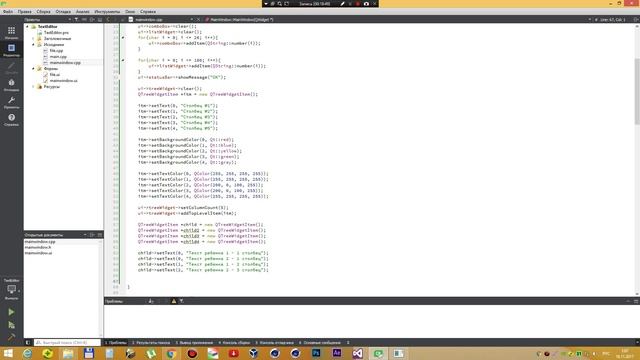Open file.ui in the project tree
640x360 pixels.
pos(55,75)
